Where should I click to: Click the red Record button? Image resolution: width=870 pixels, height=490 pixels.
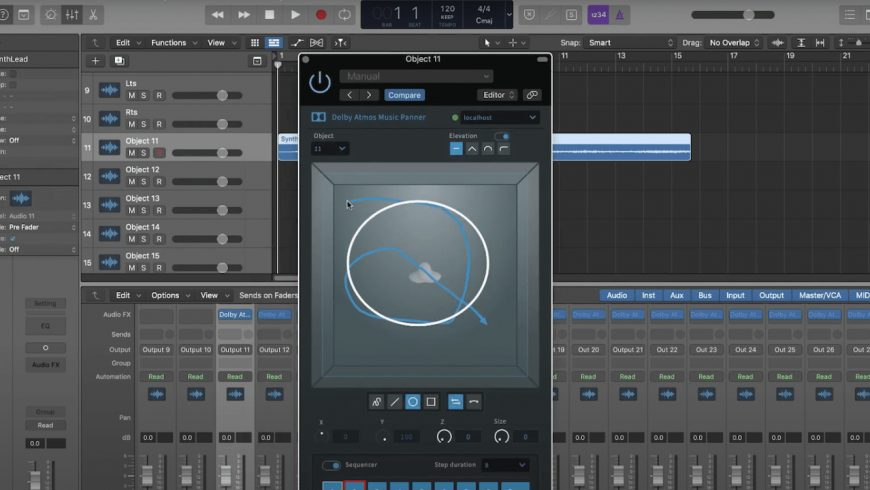321,15
